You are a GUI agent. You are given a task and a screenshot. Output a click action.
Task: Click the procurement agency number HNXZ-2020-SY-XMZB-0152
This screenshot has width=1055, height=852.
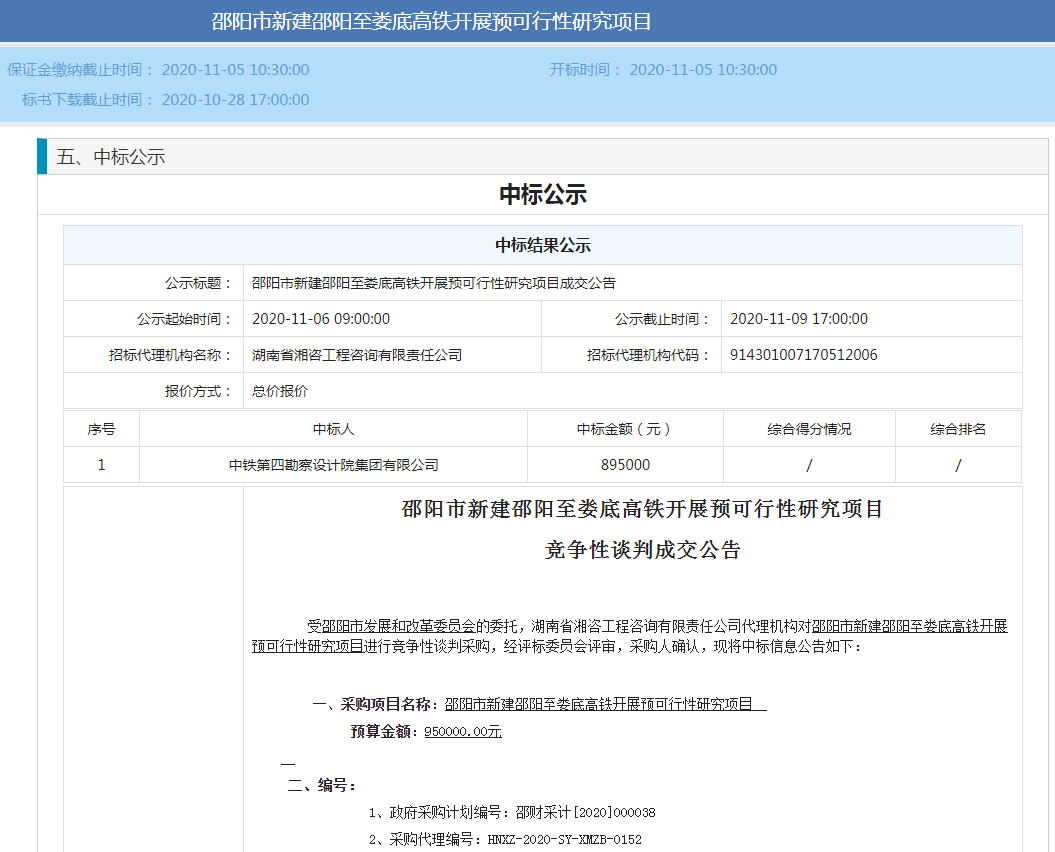[564, 840]
